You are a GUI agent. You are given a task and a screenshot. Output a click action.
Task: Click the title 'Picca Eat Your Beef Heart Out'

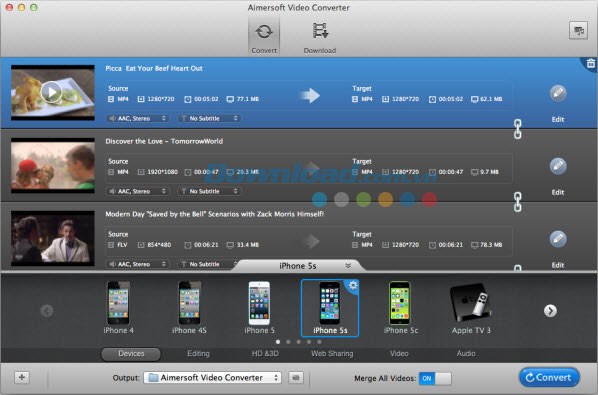(x=154, y=69)
